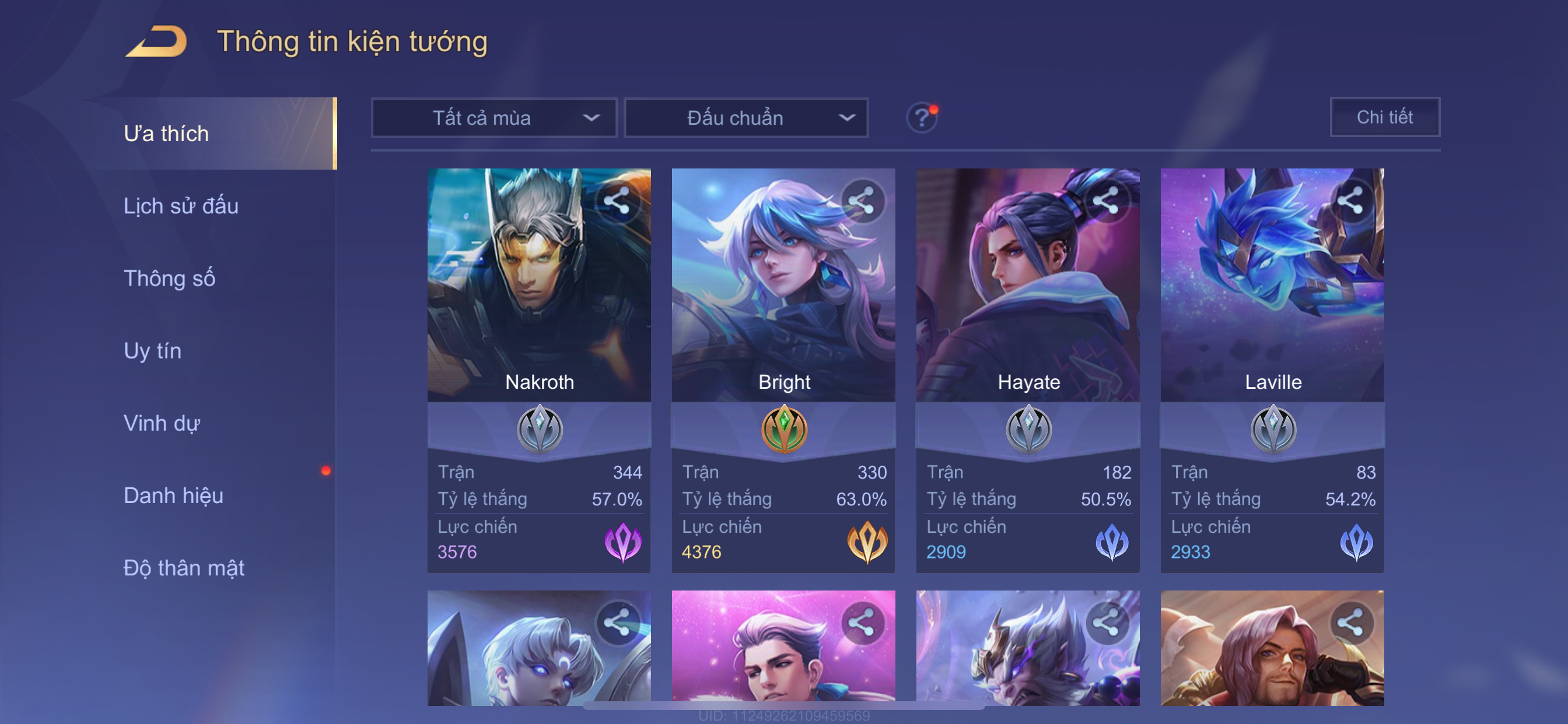The image size is (1568, 724).
Task: Tap Bright's gold Lực chiến emblem
Action: coord(867,542)
